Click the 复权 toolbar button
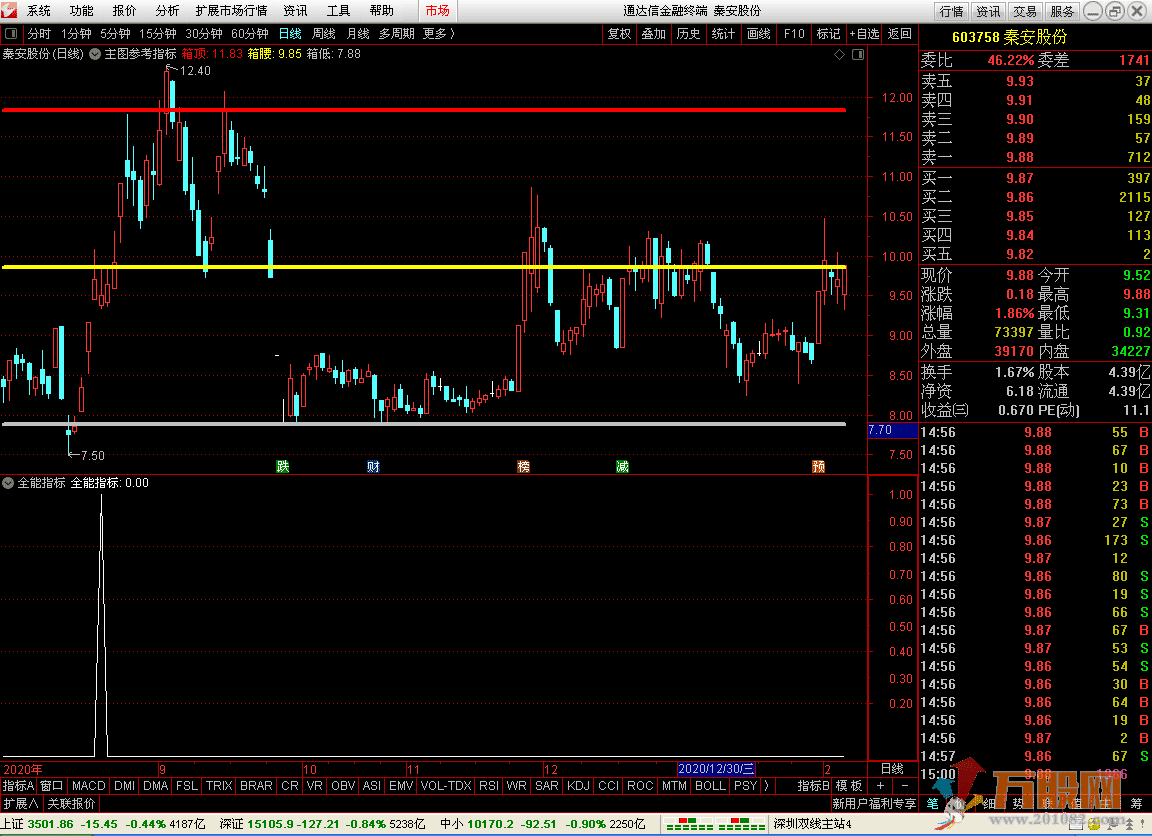The width and height of the screenshot is (1152, 836). [x=619, y=34]
